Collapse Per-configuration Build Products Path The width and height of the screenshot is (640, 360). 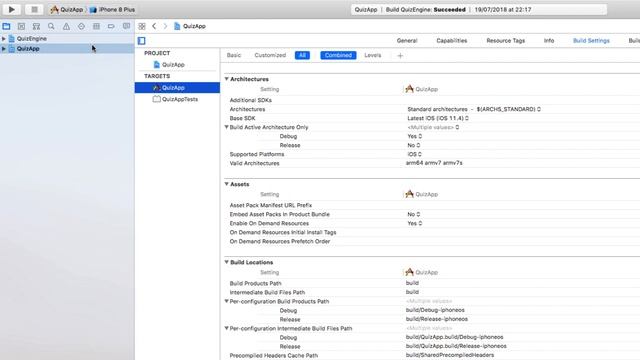(x=227, y=301)
